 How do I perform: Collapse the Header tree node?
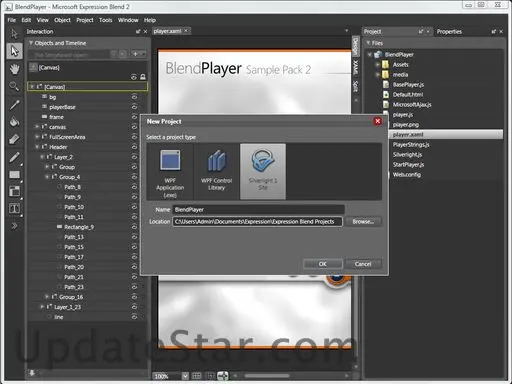tap(37, 147)
